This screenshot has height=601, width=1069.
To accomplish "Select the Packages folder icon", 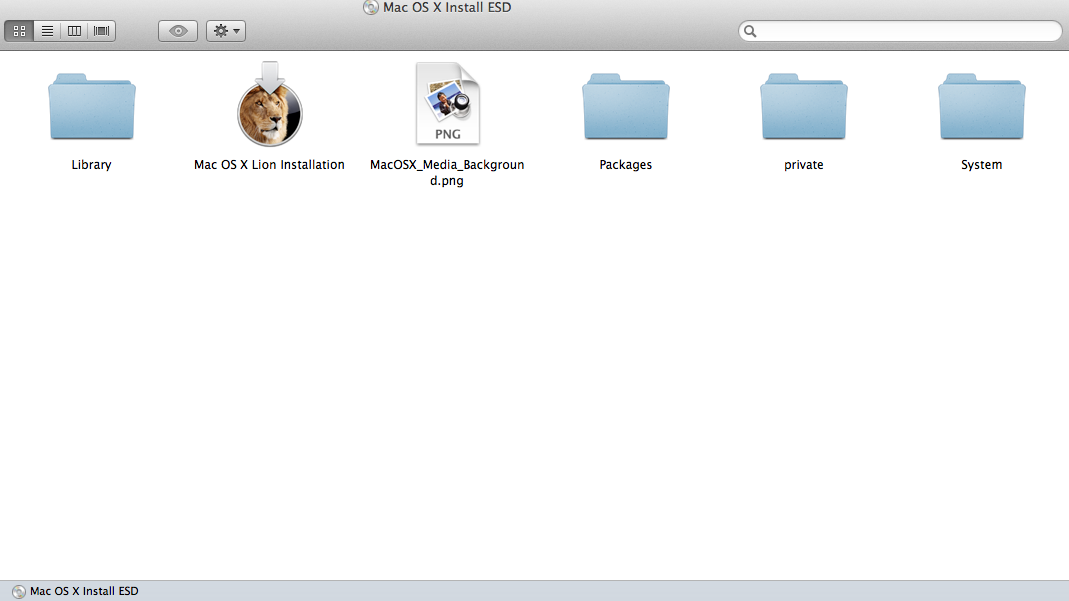I will coord(626,106).
